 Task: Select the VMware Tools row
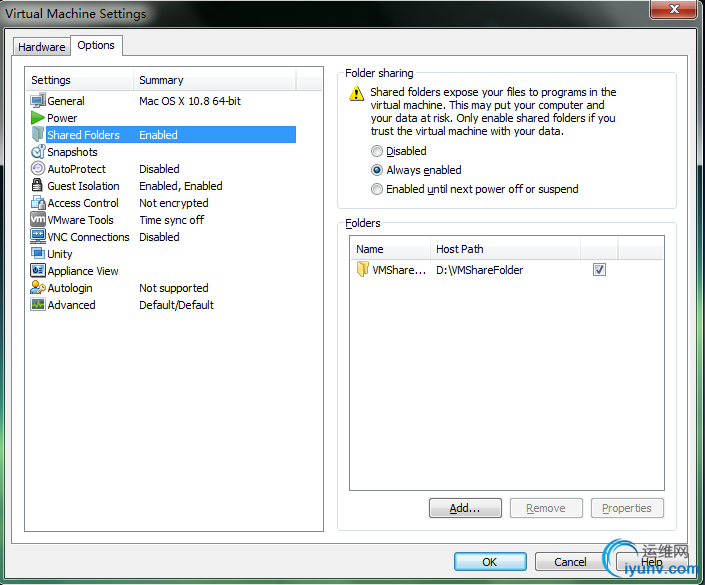click(x=163, y=220)
